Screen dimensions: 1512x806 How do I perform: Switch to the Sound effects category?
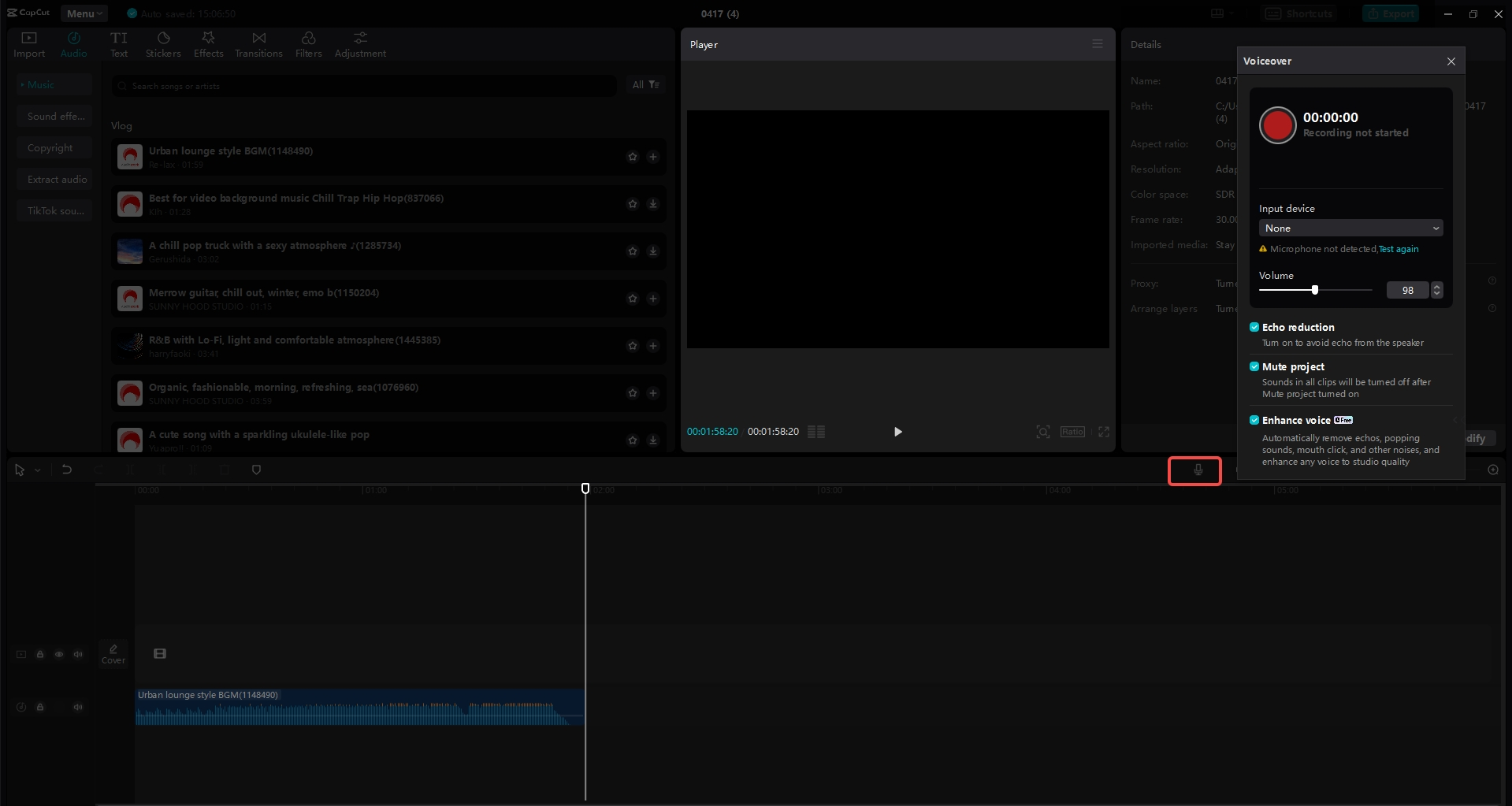coord(55,115)
